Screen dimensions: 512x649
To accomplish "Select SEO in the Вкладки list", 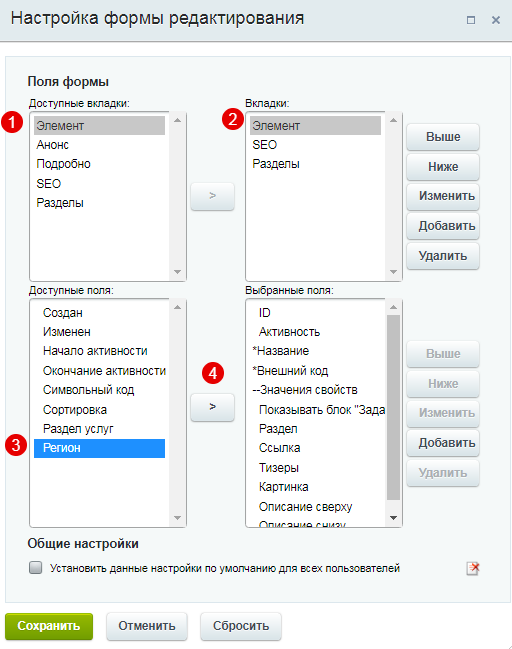I will (315, 145).
